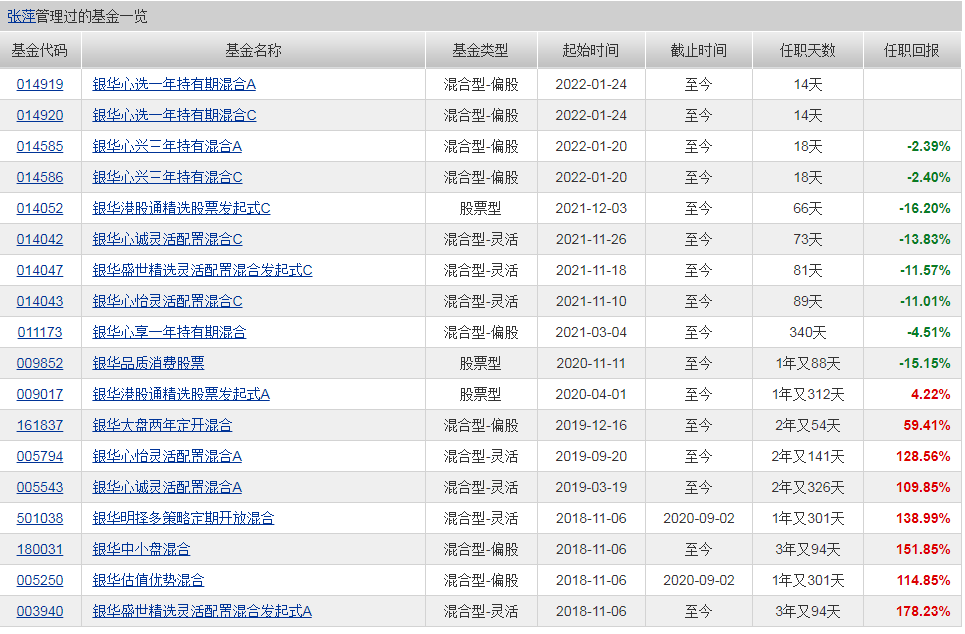Open 银华盛世精选灵活配置混合发起式C link
This screenshot has height=634, width=965.
202,271
